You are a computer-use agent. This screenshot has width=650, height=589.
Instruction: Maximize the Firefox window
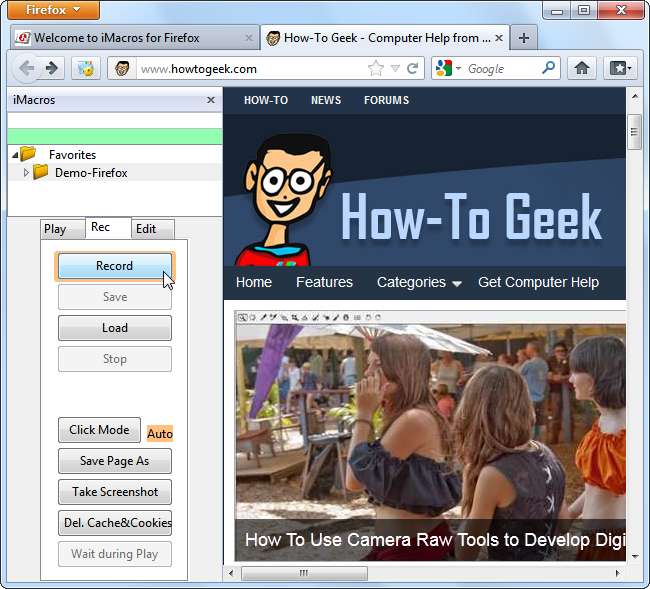584,10
